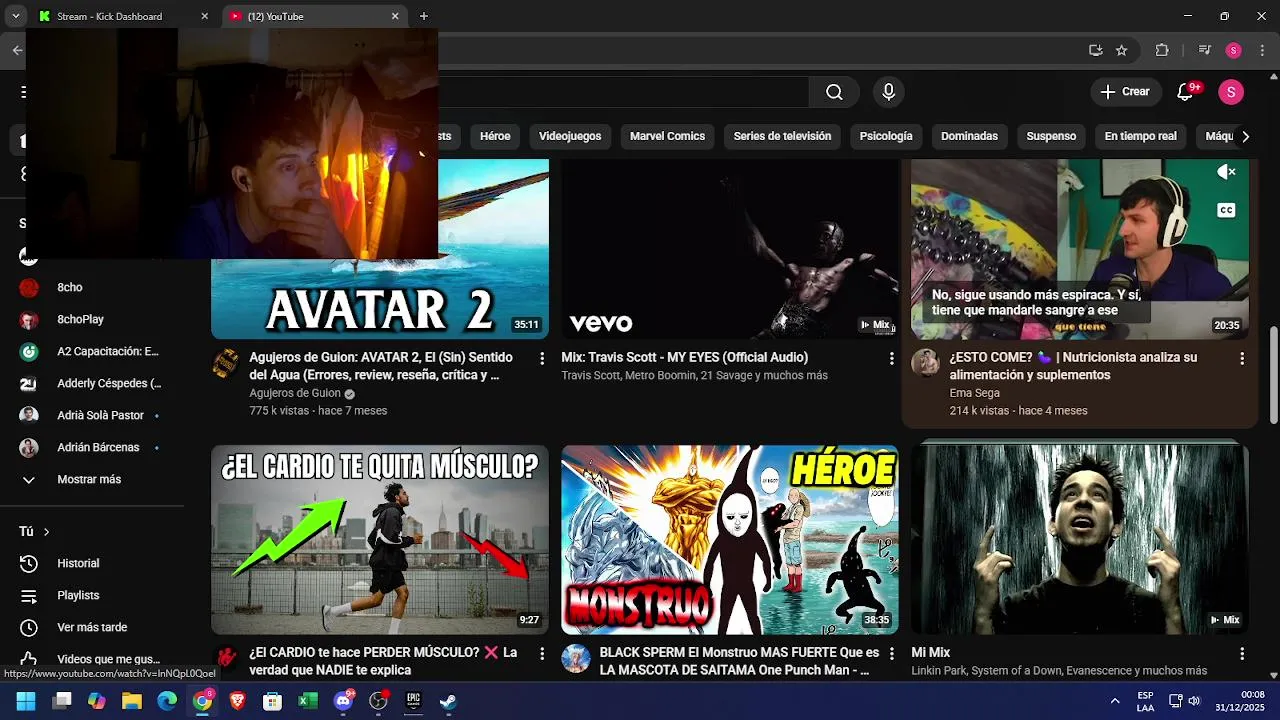The height and width of the screenshot is (720, 1280).
Task: Open Excel from the taskbar
Action: 308,701
